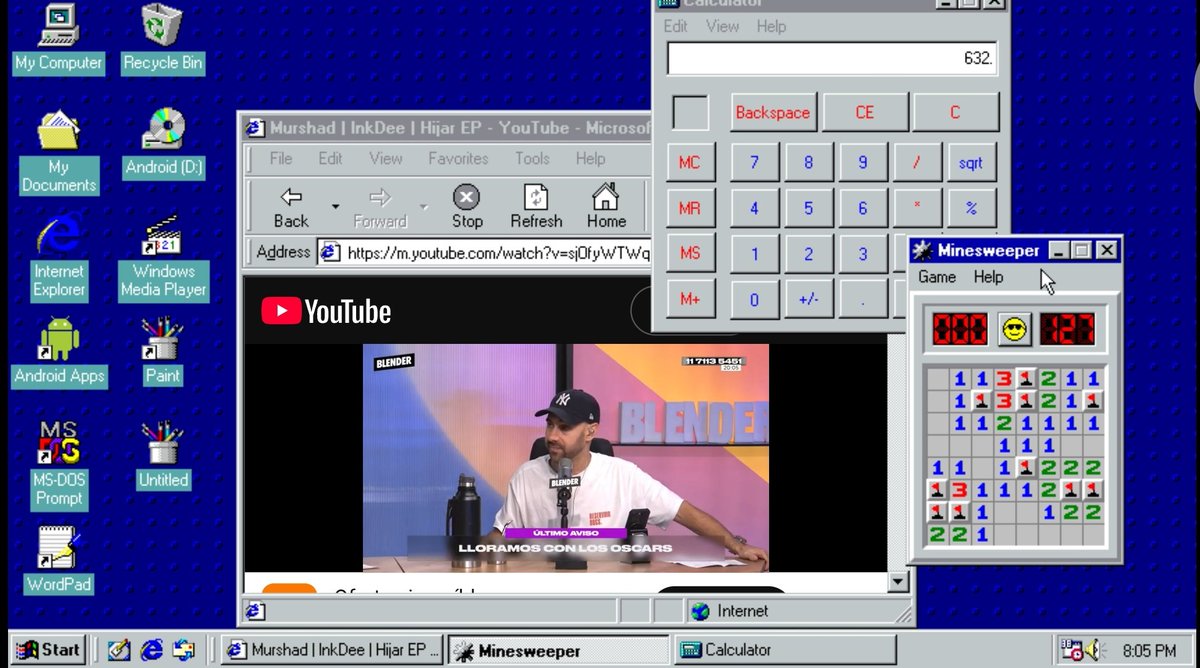Launch Internet Explorer from quick launch
This screenshot has width=1200, height=668.
click(x=151, y=650)
